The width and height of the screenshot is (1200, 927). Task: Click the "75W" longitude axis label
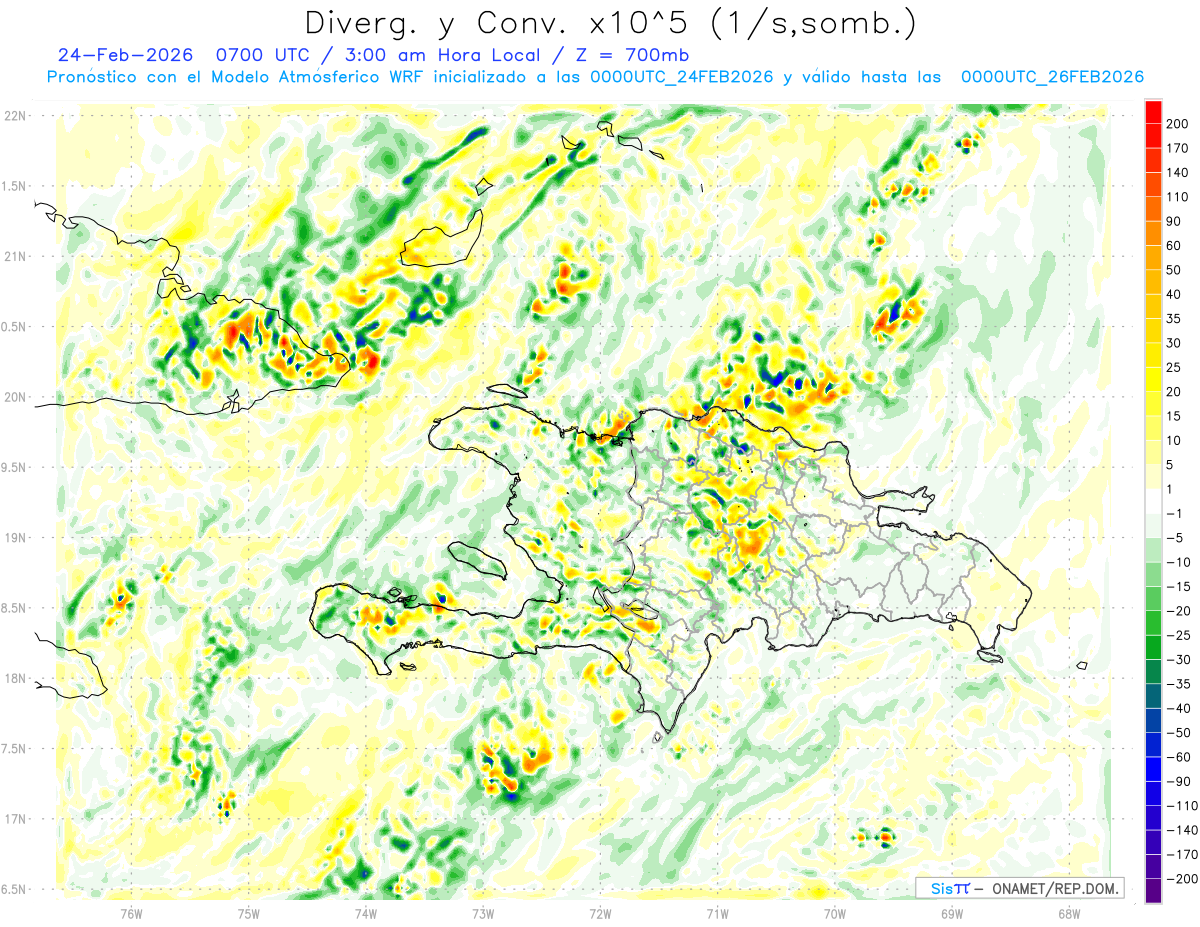click(x=249, y=913)
